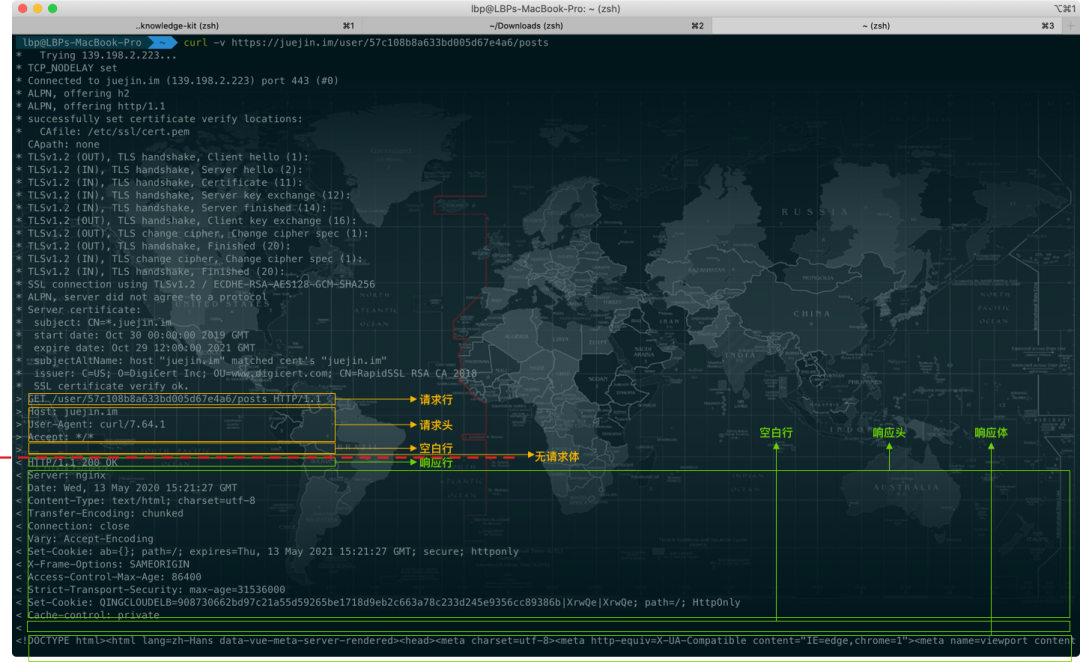Viewport: 1080px width, 662px height.
Task: Click the new tab plus icon
Action: [x=1070, y=25]
